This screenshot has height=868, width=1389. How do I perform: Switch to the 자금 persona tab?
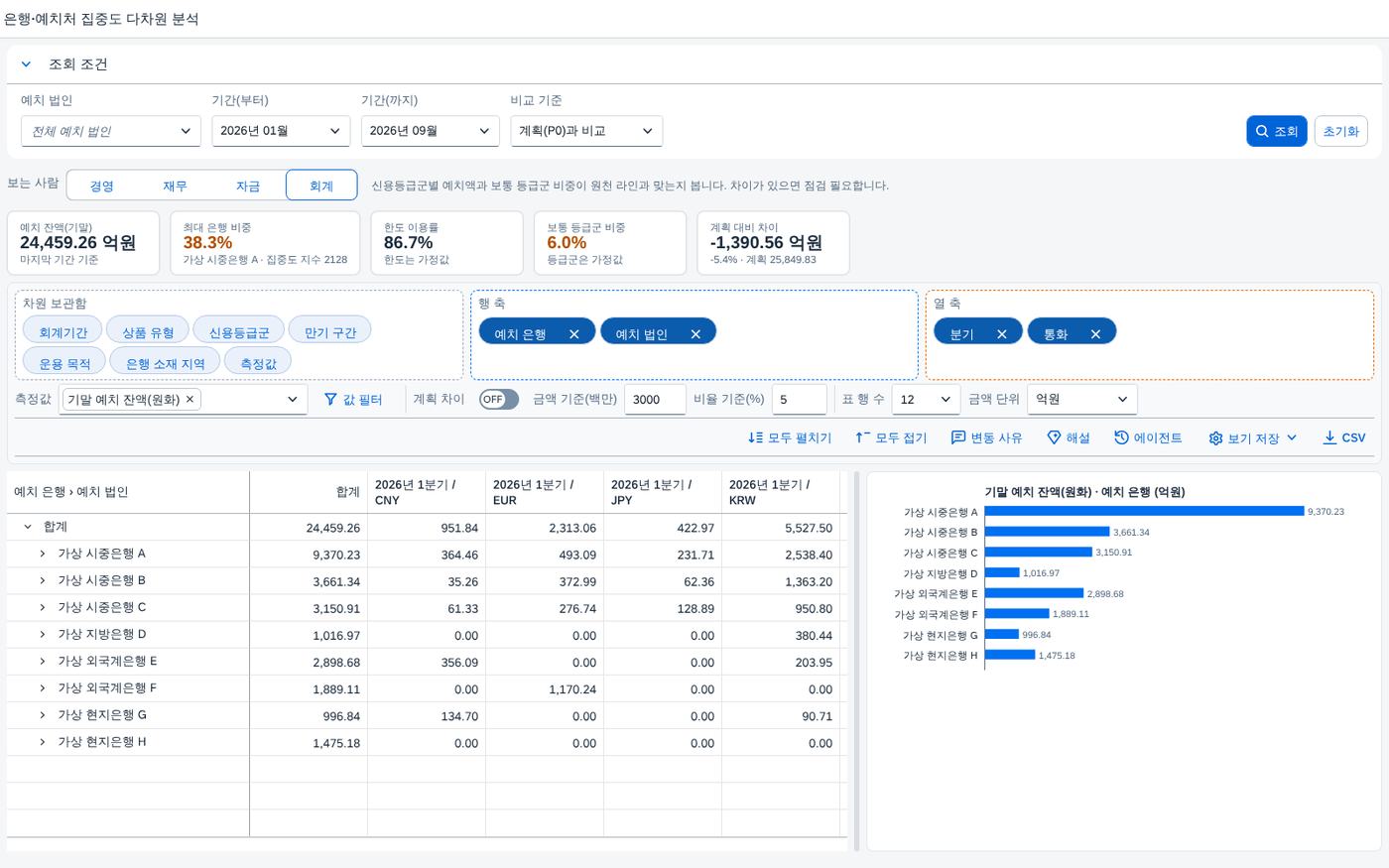click(248, 186)
